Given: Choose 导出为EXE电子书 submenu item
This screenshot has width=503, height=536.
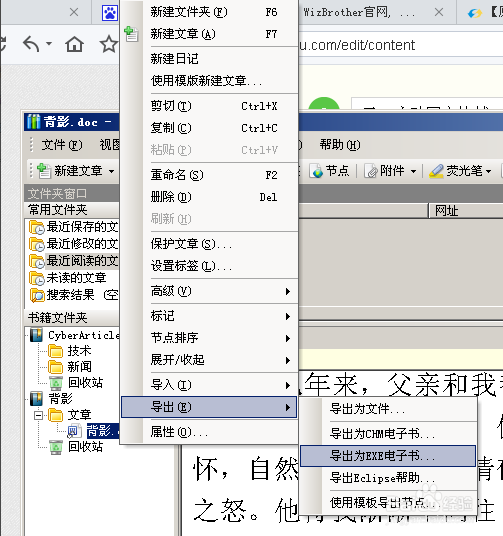Looking at the screenshot, I should click(388, 456).
